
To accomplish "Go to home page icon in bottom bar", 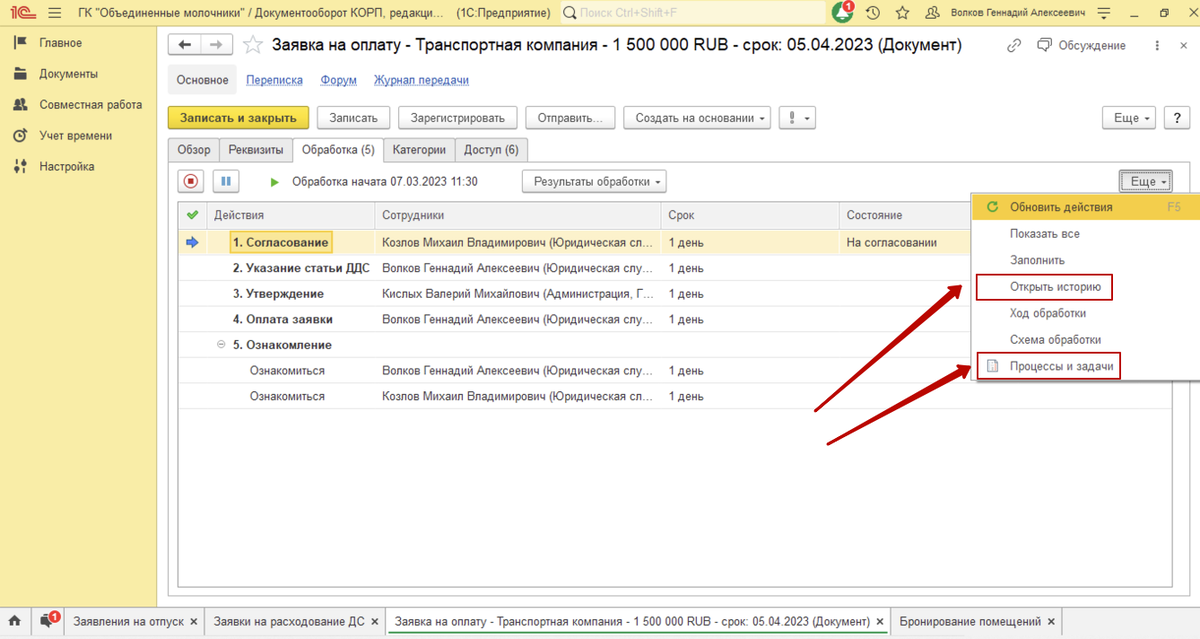I will pyautogui.click(x=15, y=621).
